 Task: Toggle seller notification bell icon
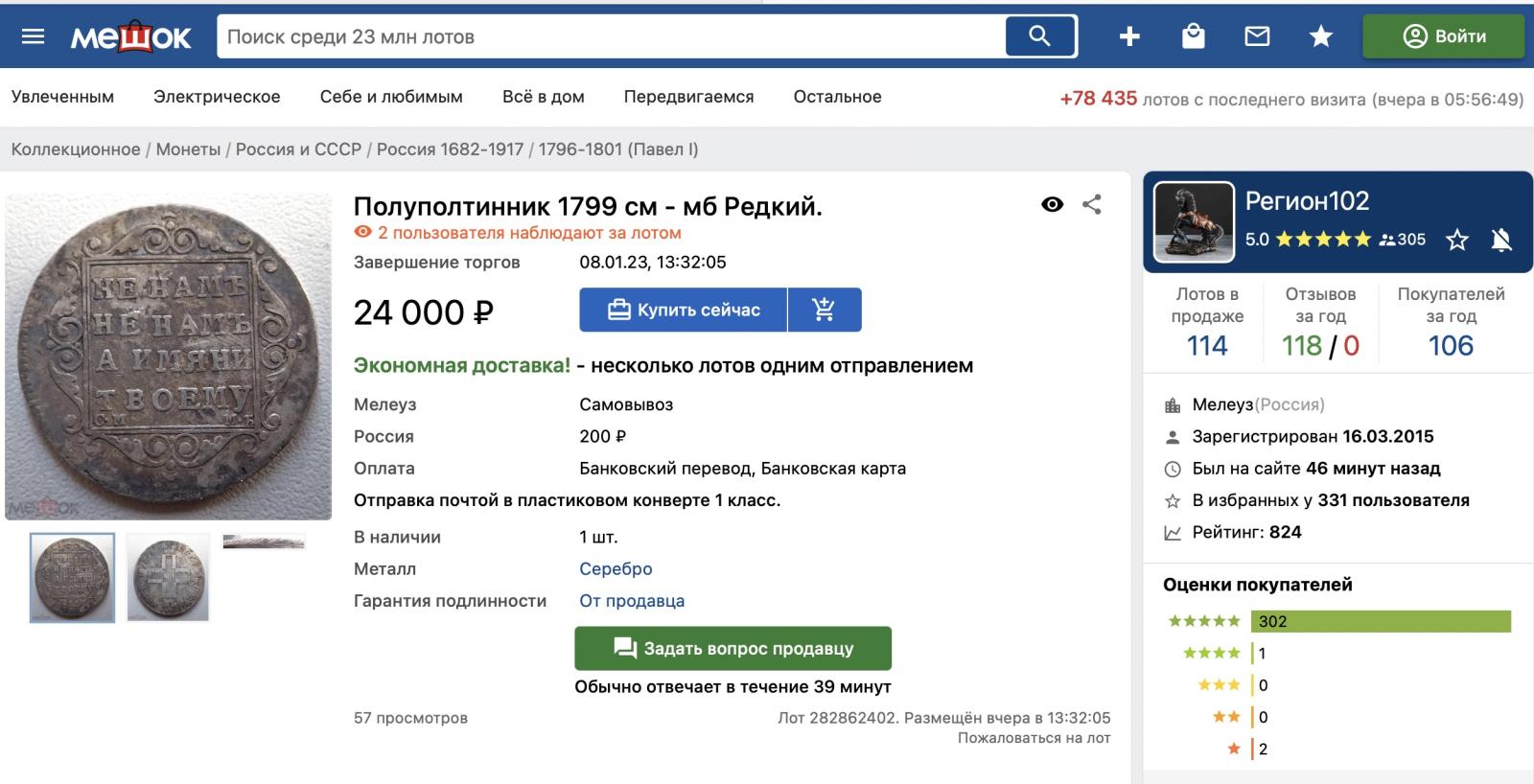(x=1501, y=240)
